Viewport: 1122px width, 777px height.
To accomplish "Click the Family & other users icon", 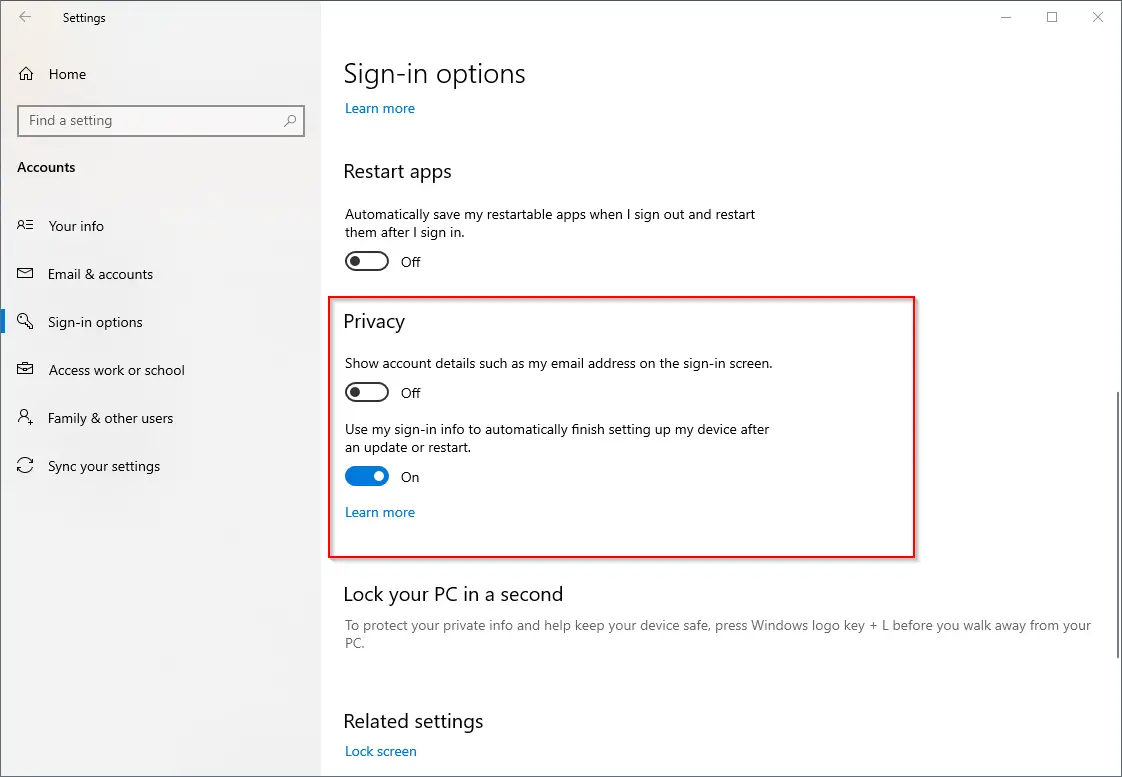I will click(25, 417).
